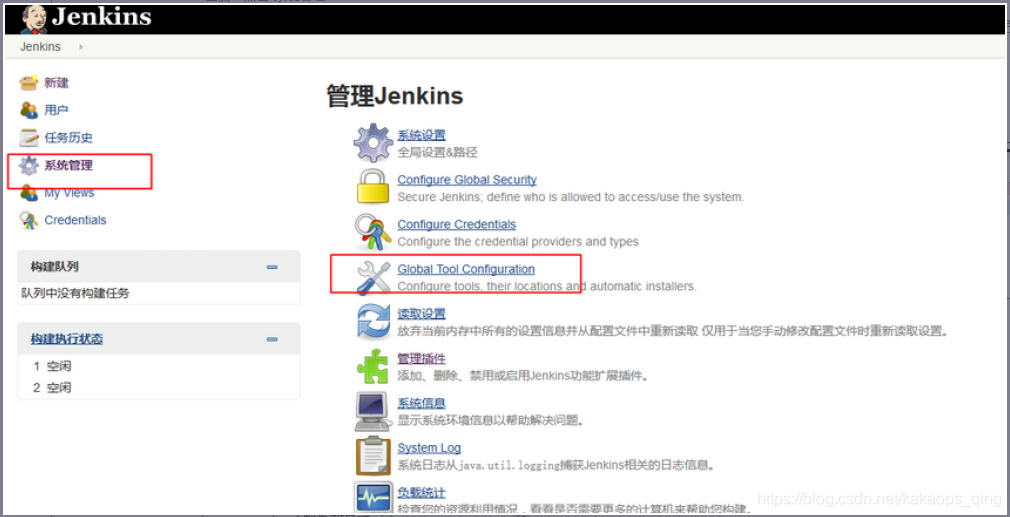Open 系统管理 in the sidebar
This screenshot has height=517, width=1010.
[68, 165]
